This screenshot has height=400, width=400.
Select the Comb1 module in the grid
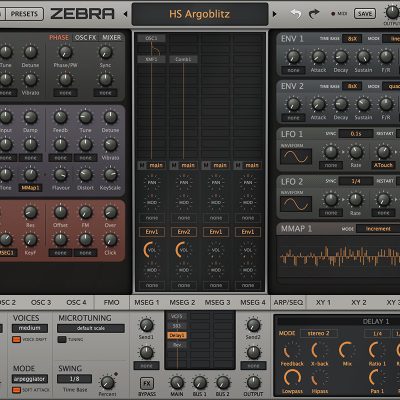[183, 59]
